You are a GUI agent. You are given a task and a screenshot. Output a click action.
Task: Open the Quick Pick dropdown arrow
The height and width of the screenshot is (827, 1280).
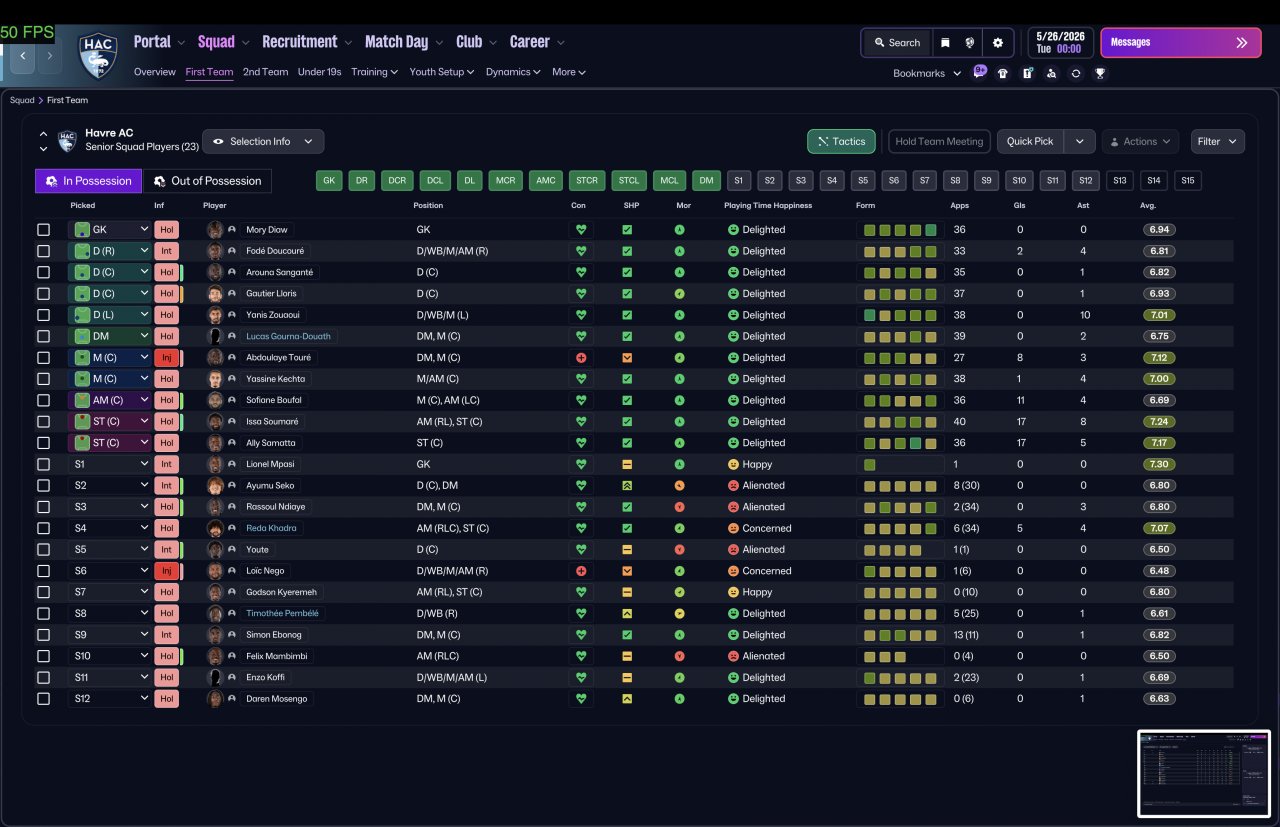(x=1079, y=142)
